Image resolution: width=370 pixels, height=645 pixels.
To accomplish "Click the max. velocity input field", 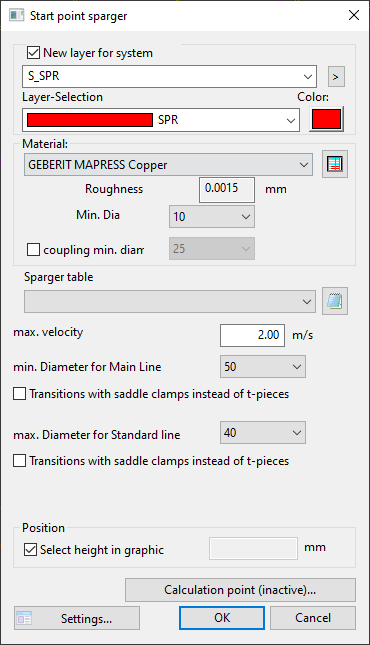I will pyautogui.click(x=252, y=335).
